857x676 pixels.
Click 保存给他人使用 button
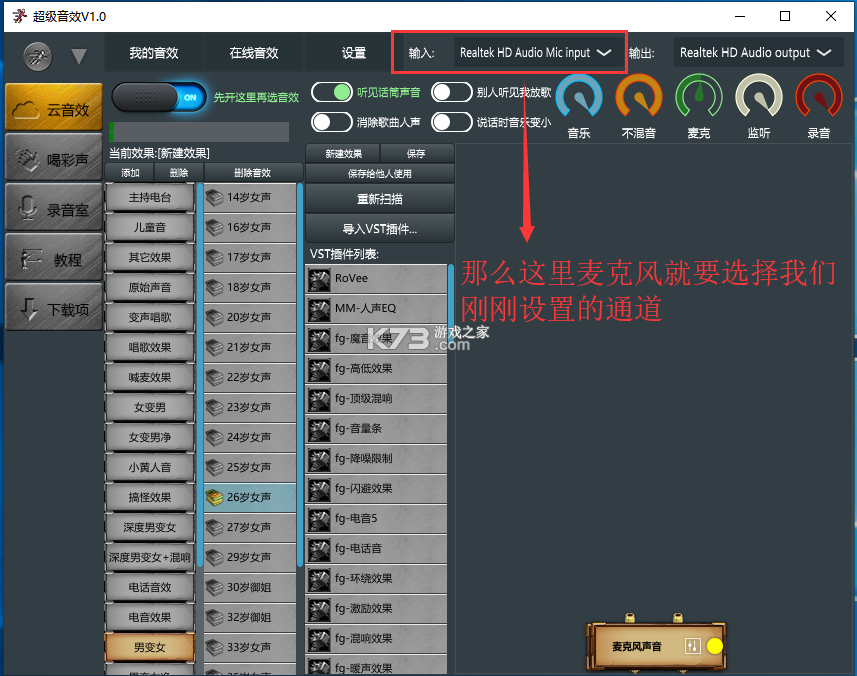point(380,174)
